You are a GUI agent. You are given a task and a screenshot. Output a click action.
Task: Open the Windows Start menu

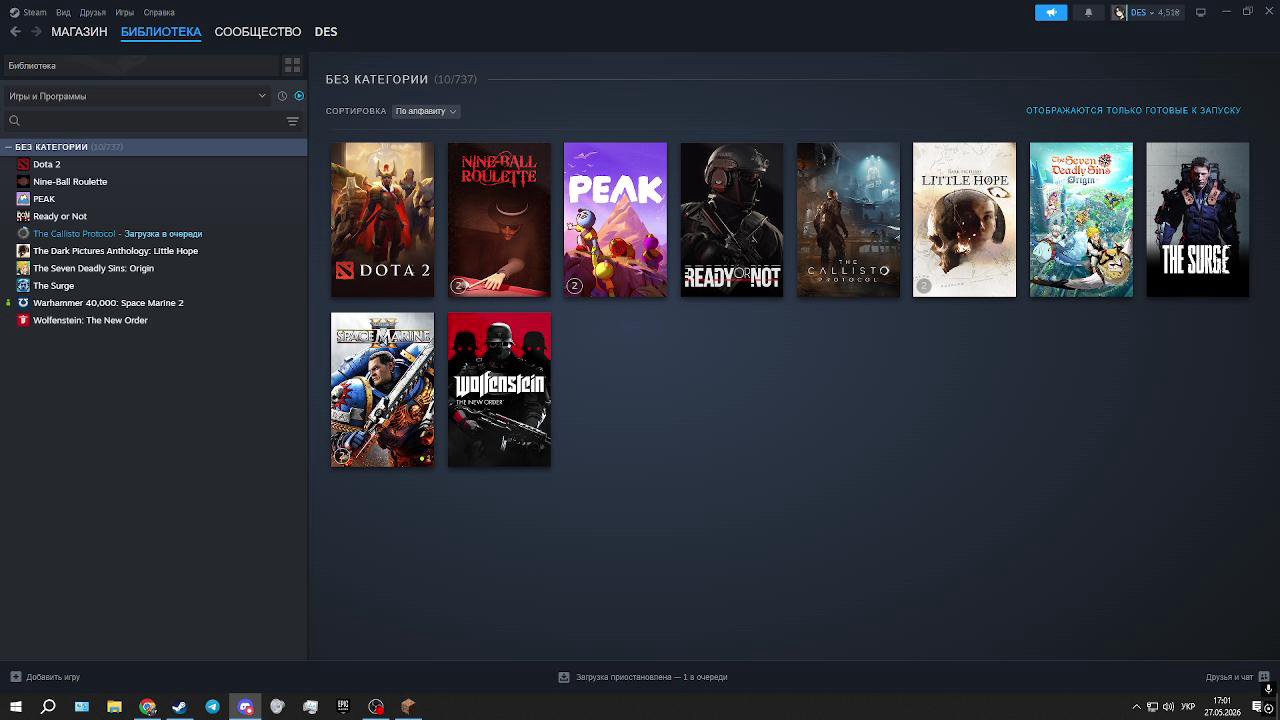click(x=16, y=707)
